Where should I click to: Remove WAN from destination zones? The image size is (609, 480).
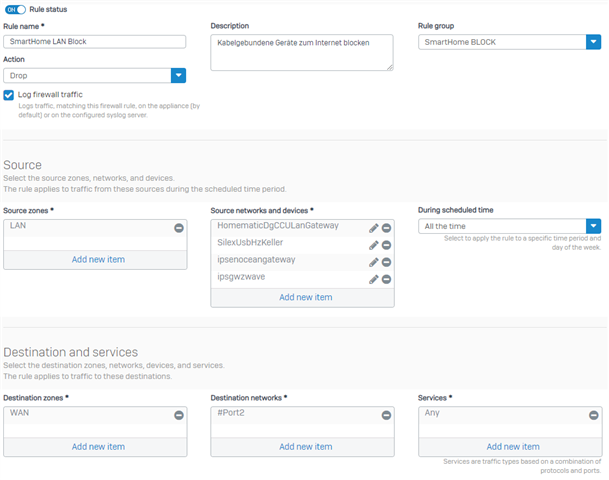179,416
